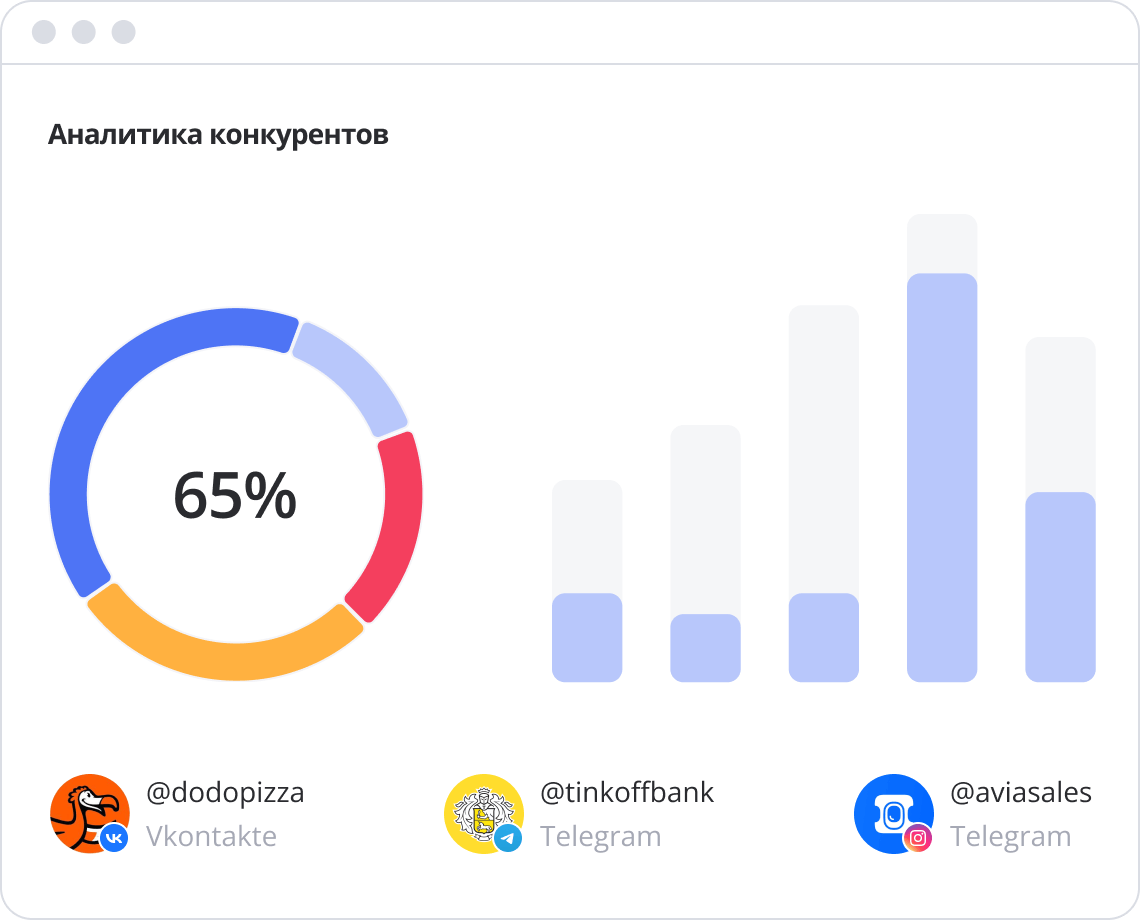The height and width of the screenshot is (920, 1140).
Task: Click the Telegram plane icon under tinkoffbank
Action: coord(508,839)
